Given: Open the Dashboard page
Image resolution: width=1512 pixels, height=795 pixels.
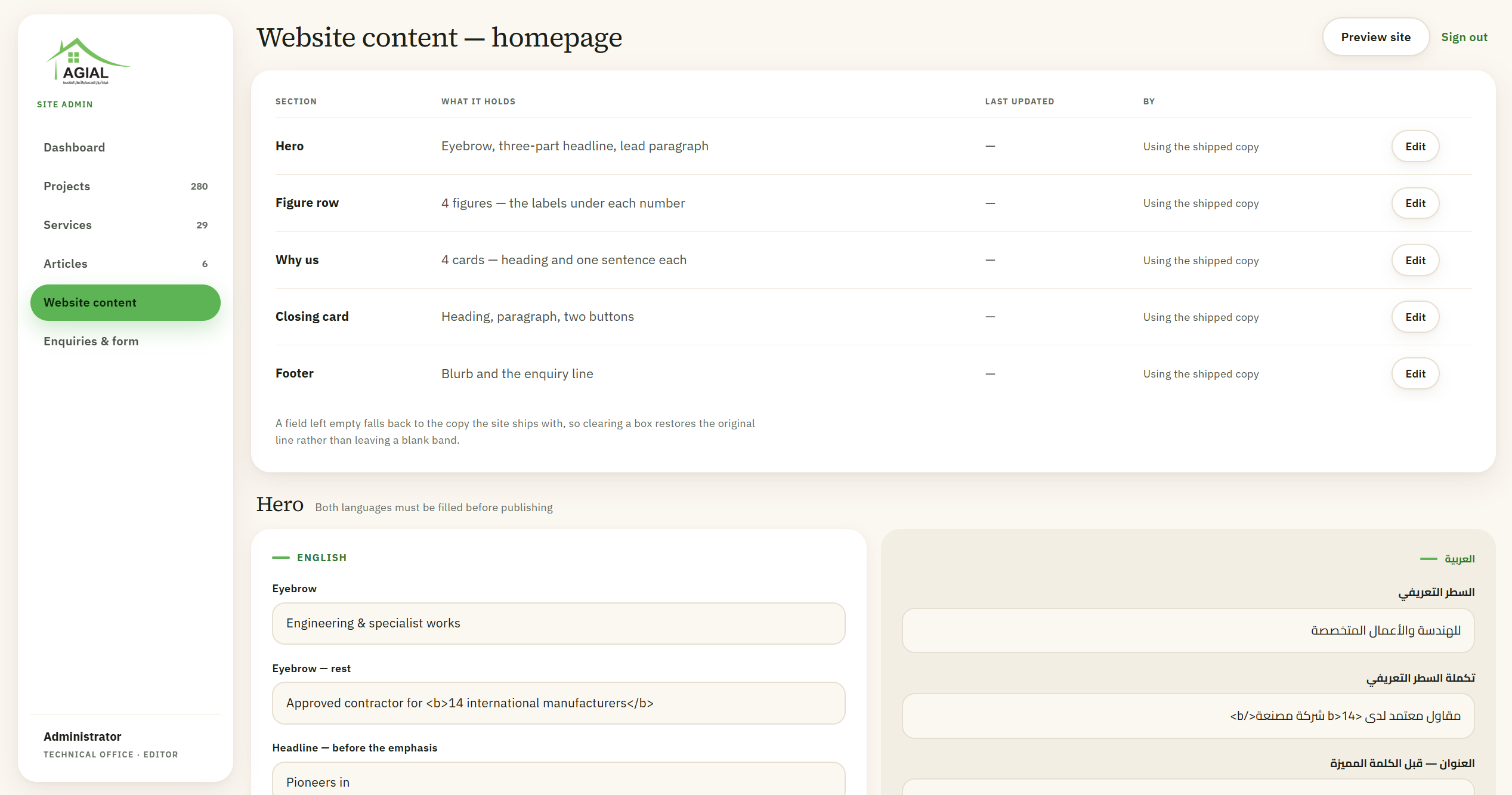Looking at the screenshot, I should click(x=125, y=147).
